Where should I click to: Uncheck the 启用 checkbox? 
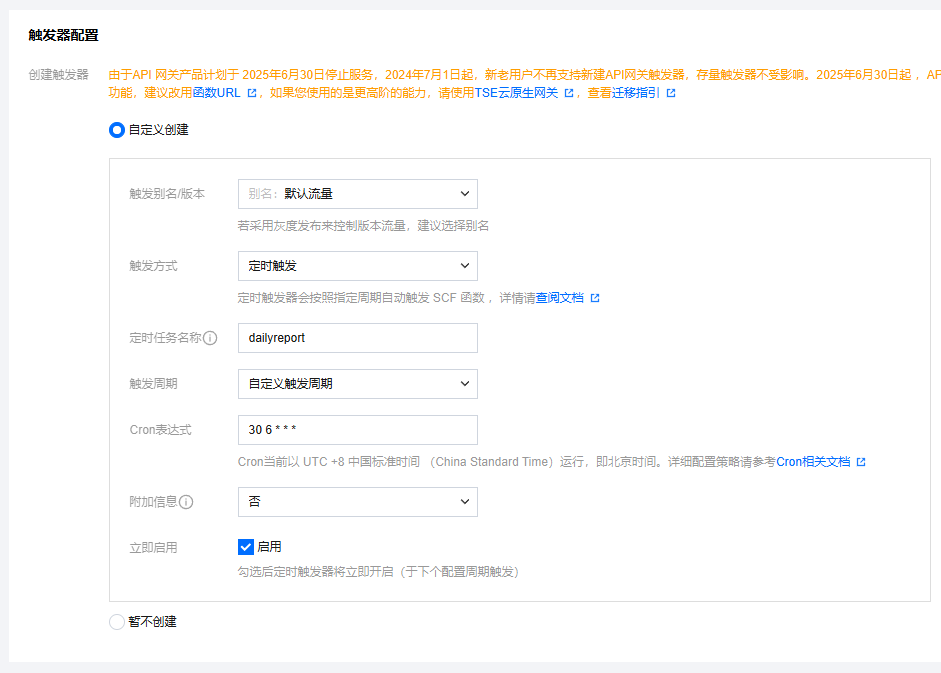pos(245,546)
